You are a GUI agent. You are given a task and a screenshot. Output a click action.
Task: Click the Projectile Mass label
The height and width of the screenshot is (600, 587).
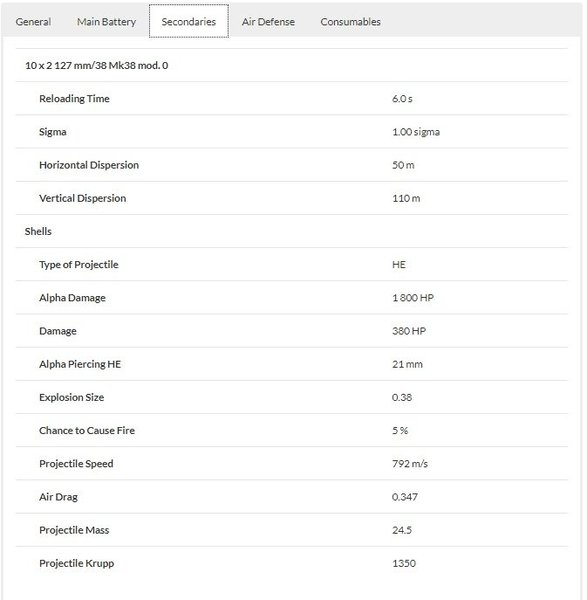(x=74, y=530)
